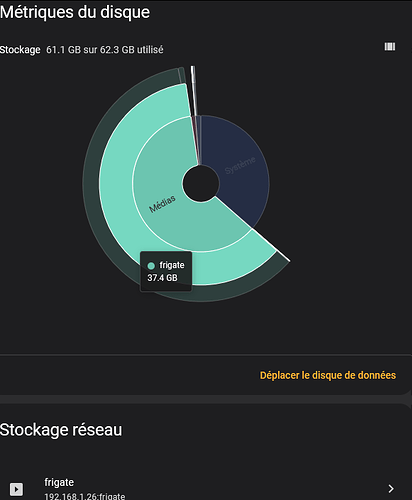The image size is (412, 500).
Task: Click the "Stockage réseau" section heading
Action: click(x=61, y=430)
